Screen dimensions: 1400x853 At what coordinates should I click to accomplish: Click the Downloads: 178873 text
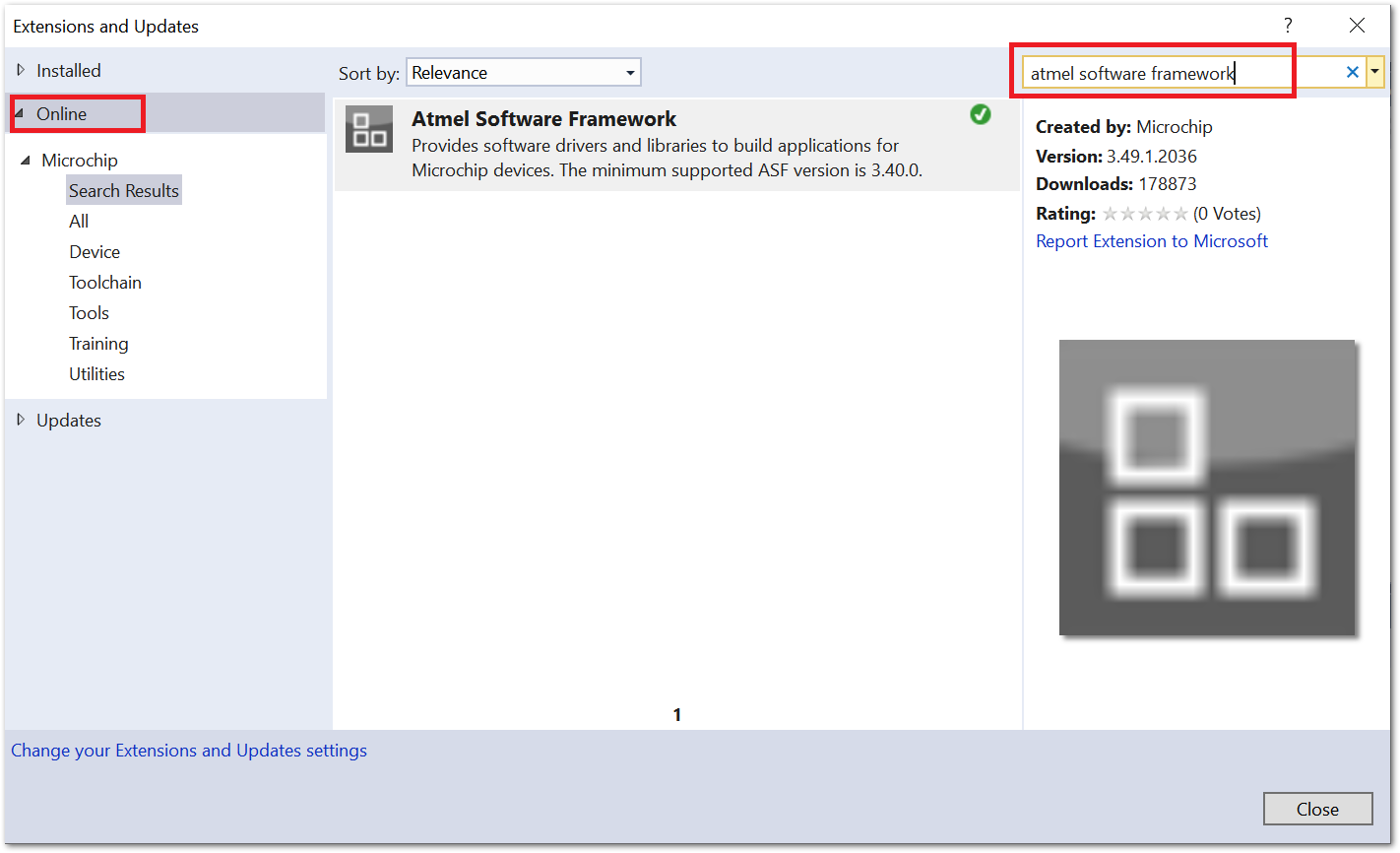[1116, 184]
